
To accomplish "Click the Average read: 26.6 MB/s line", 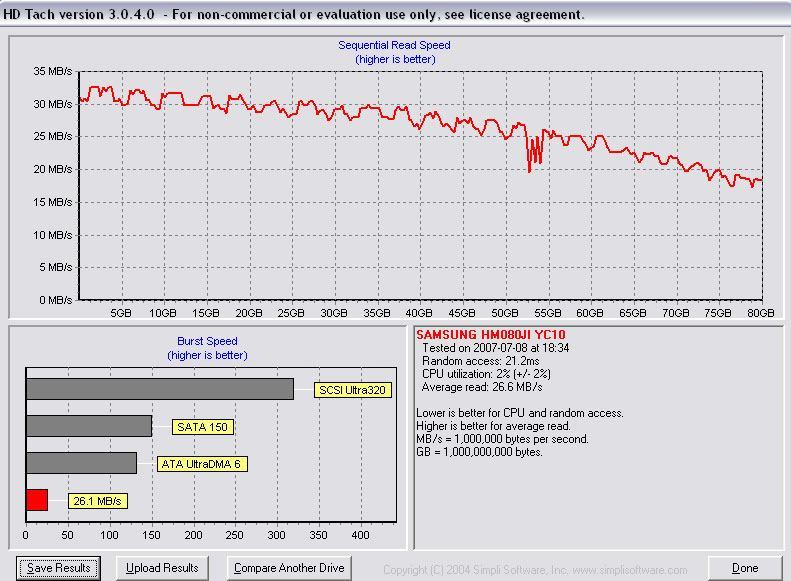I will (482, 387).
